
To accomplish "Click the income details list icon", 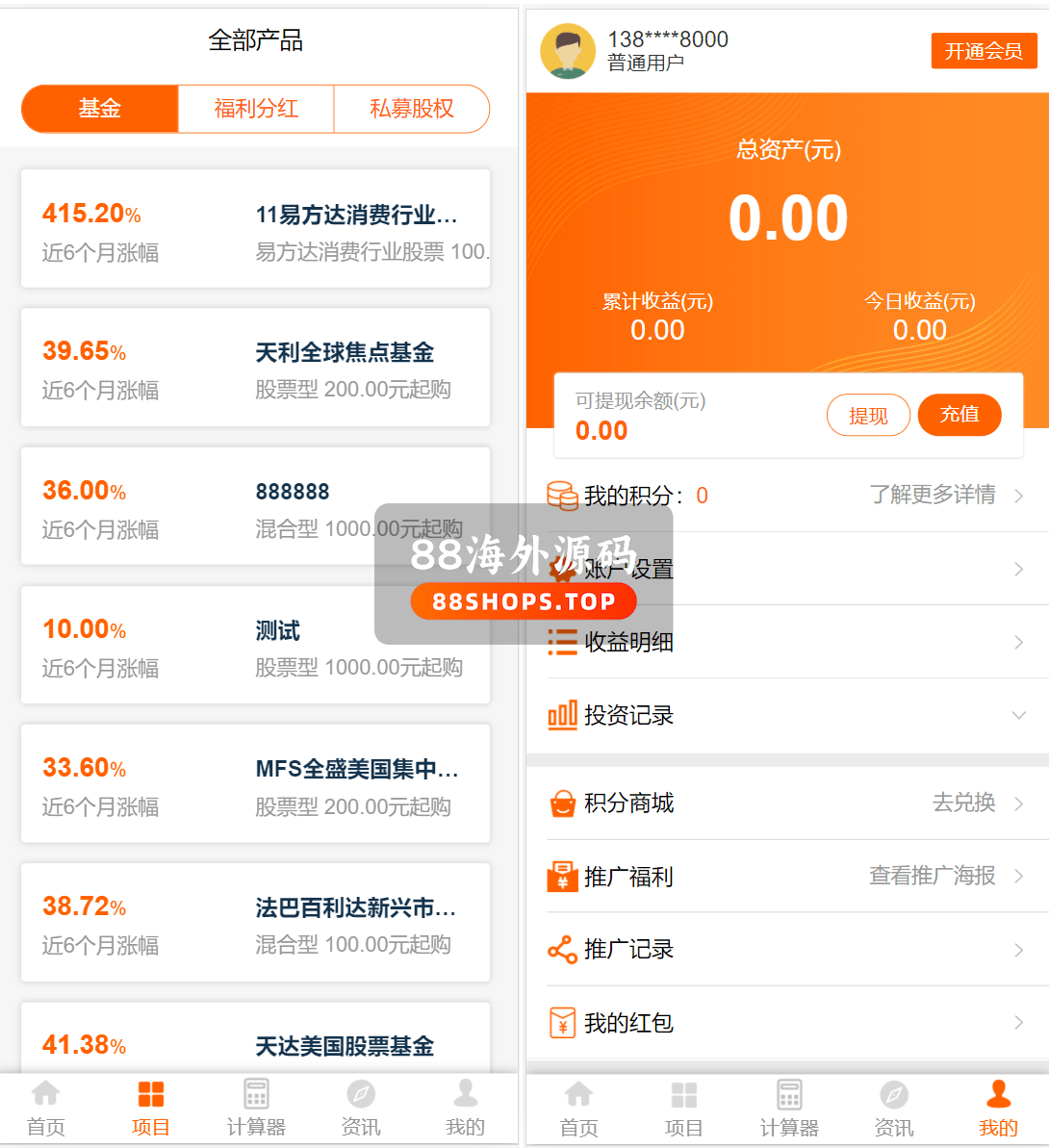I will [x=562, y=642].
